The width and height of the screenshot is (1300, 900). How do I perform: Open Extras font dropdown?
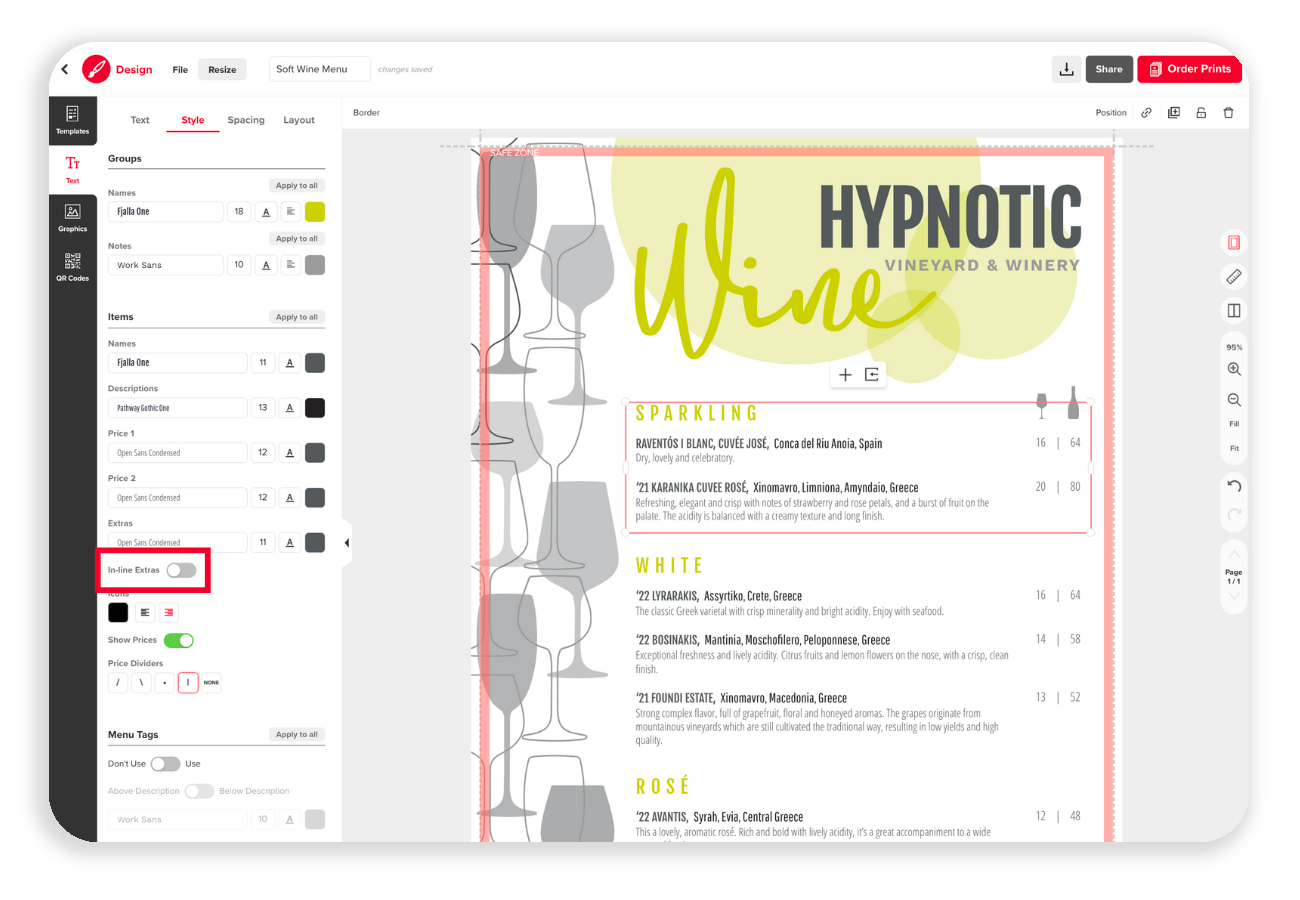(x=177, y=542)
